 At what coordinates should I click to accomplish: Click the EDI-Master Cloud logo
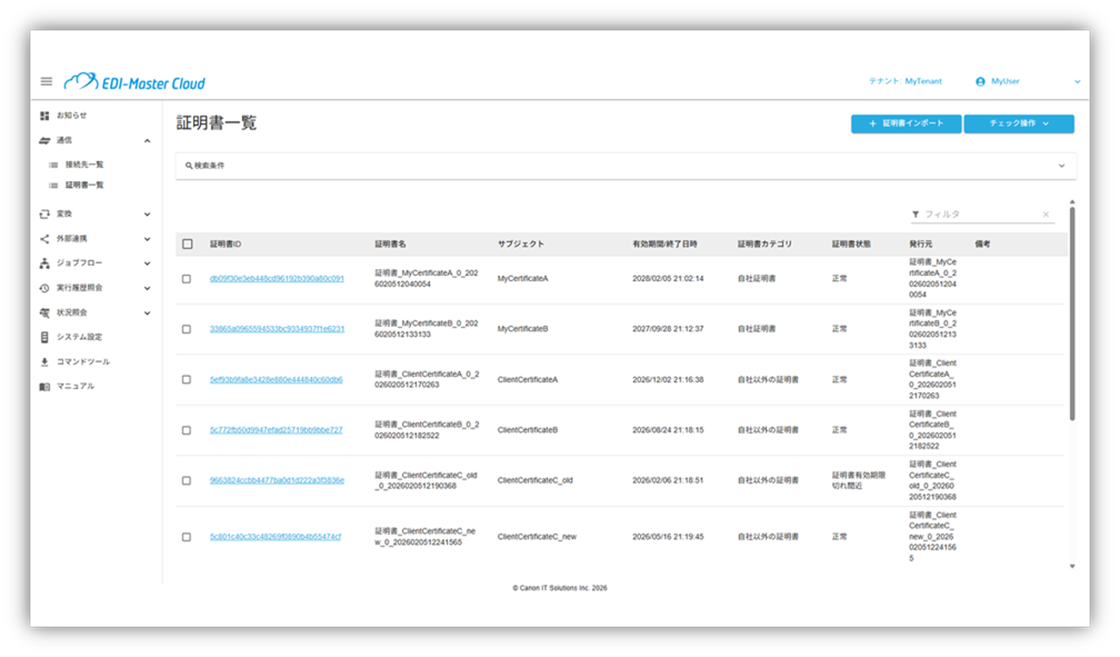(x=134, y=83)
